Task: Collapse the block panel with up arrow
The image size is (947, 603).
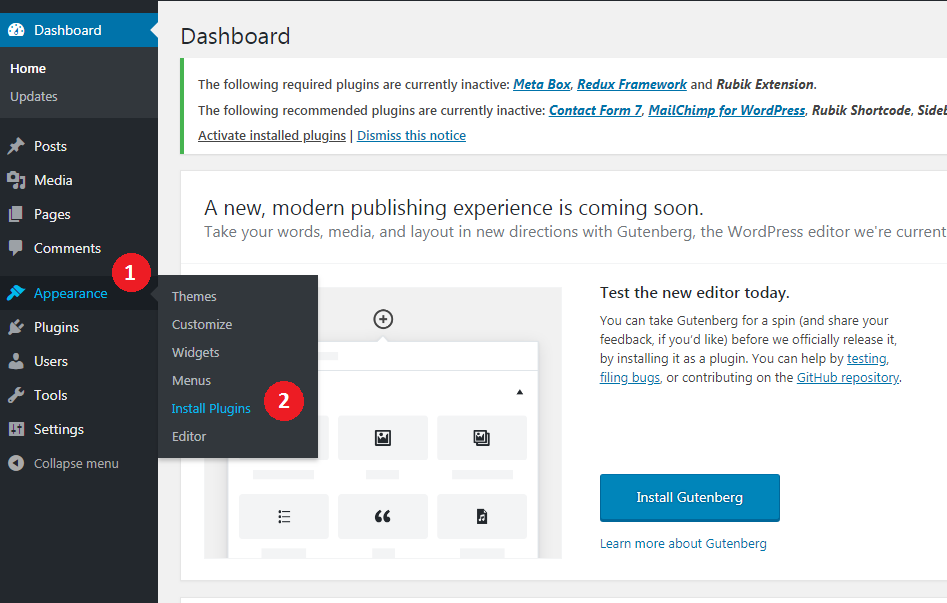Action: pyautogui.click(x=519, y=392)
